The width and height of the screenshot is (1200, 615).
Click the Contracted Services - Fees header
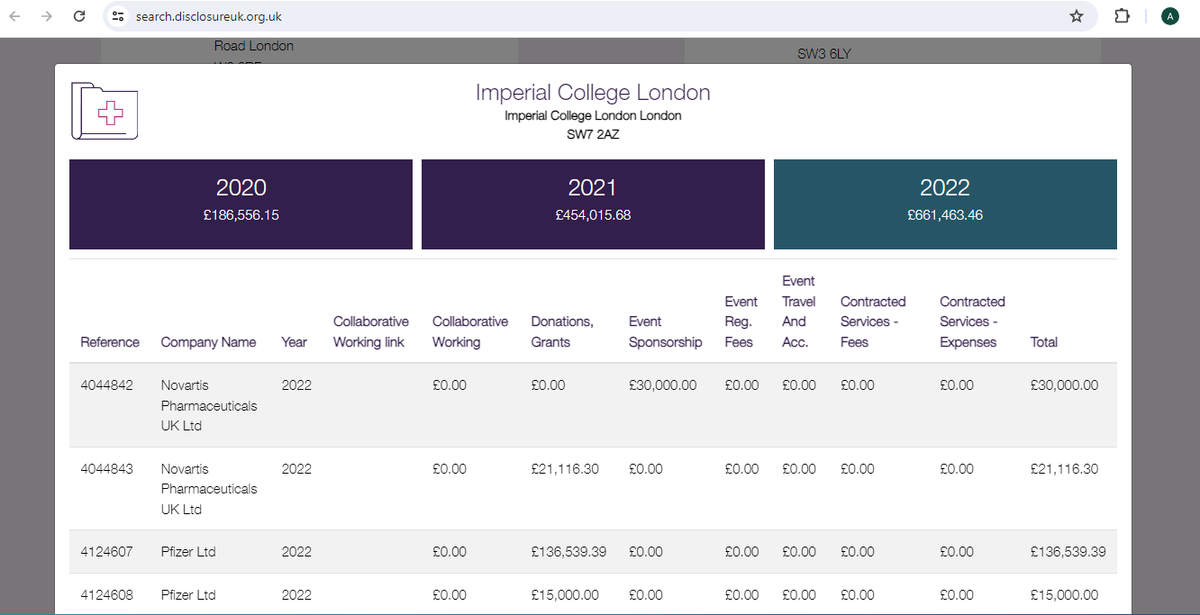(x=873, y=322)
